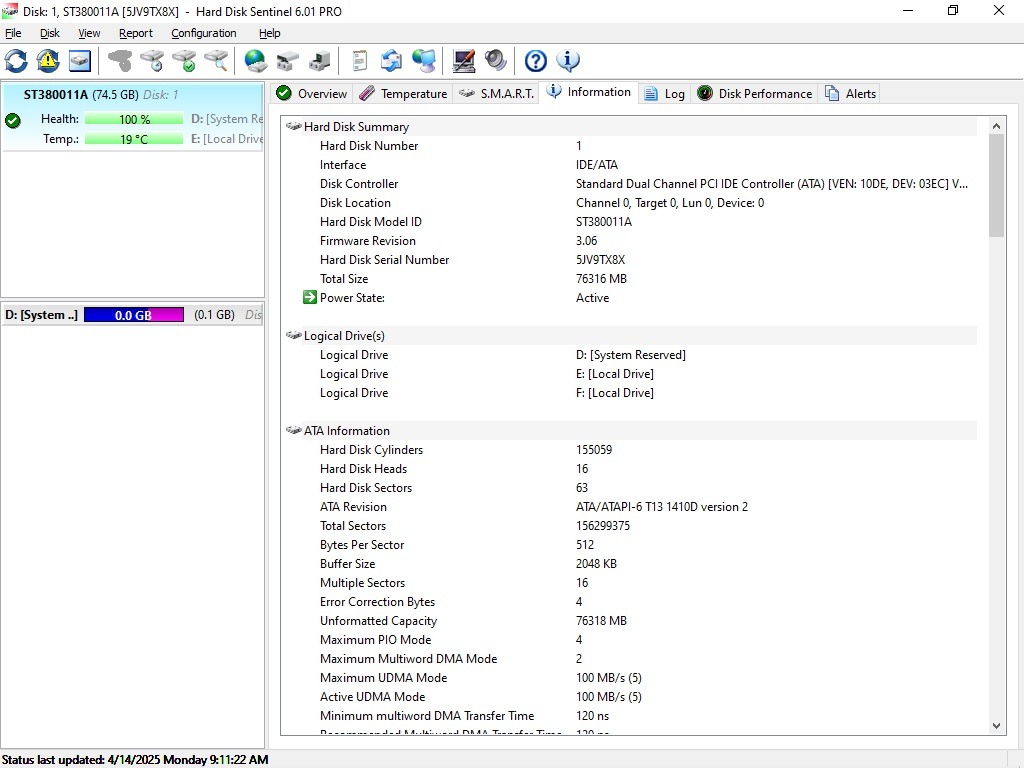Open the Configuration menu
The width and height of the screenshot is (1024, 768).
204,33
